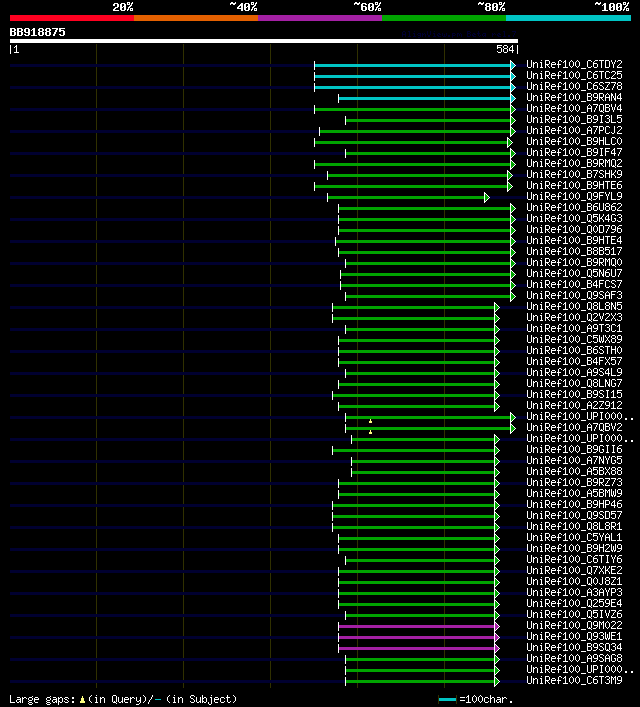Click the cyan =100char. scale bar
Image resolution: width=640 pixels, height=707 pixels.
click(447, 699)
